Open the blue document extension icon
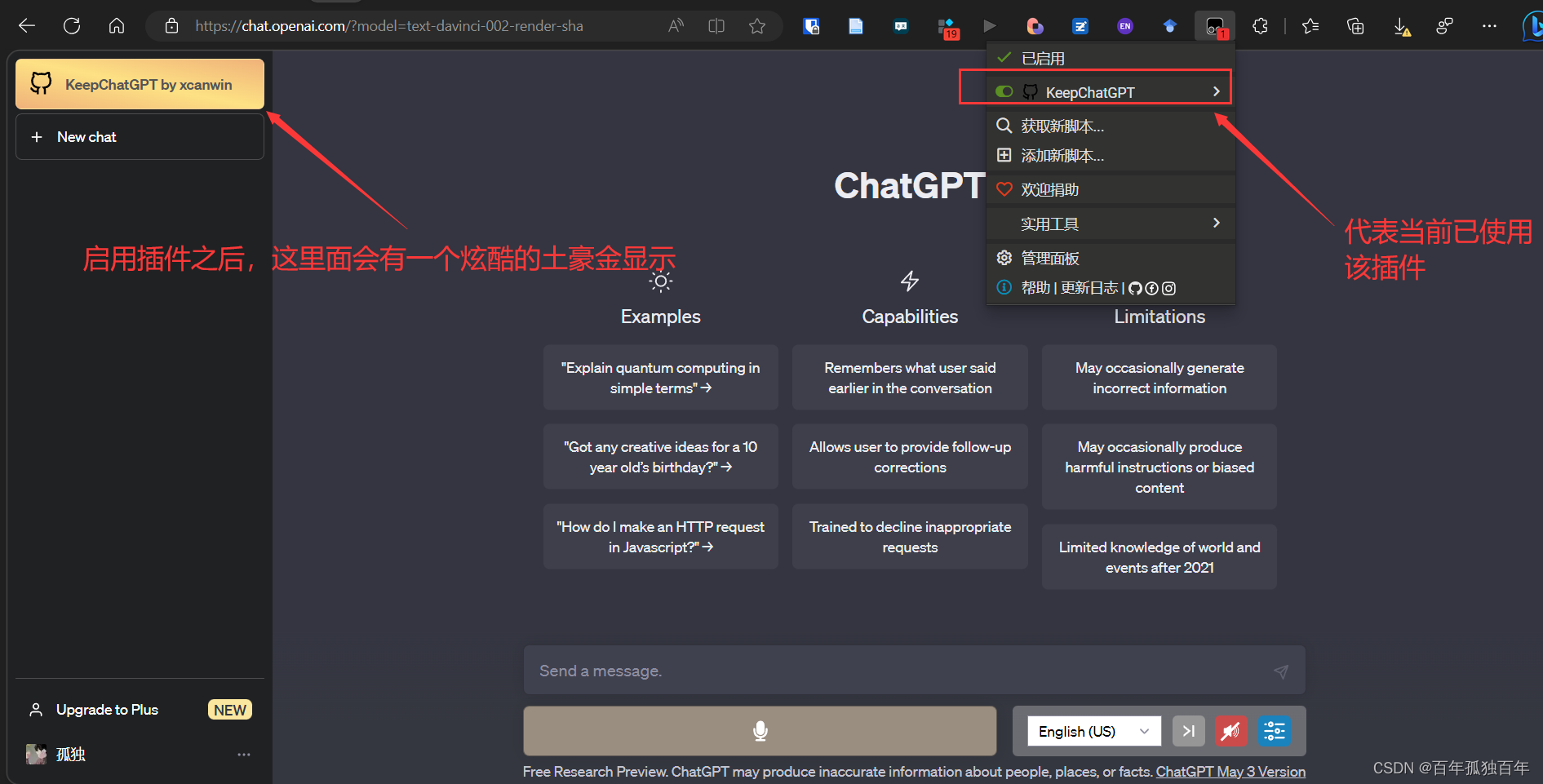The width and height of the screenshot is (1543, 784). [855, 26]
